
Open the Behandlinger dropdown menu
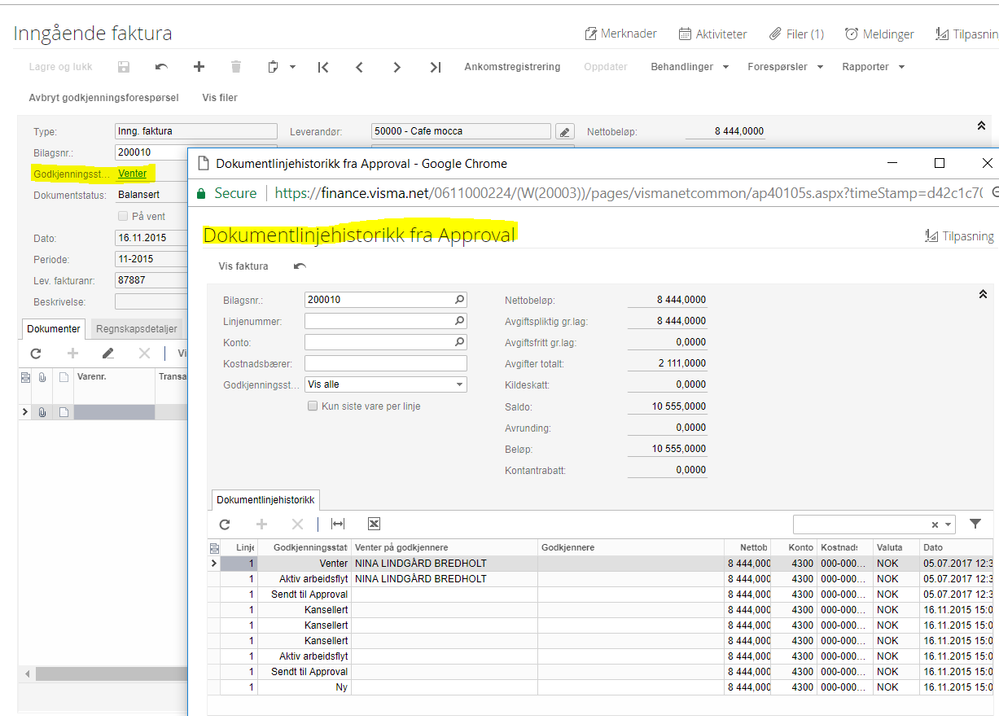(689, 67)
